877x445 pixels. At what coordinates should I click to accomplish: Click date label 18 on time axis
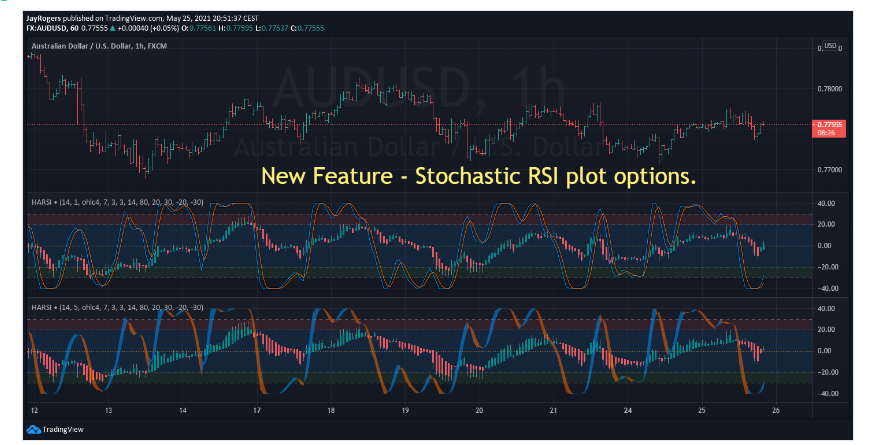pos(331,411)
